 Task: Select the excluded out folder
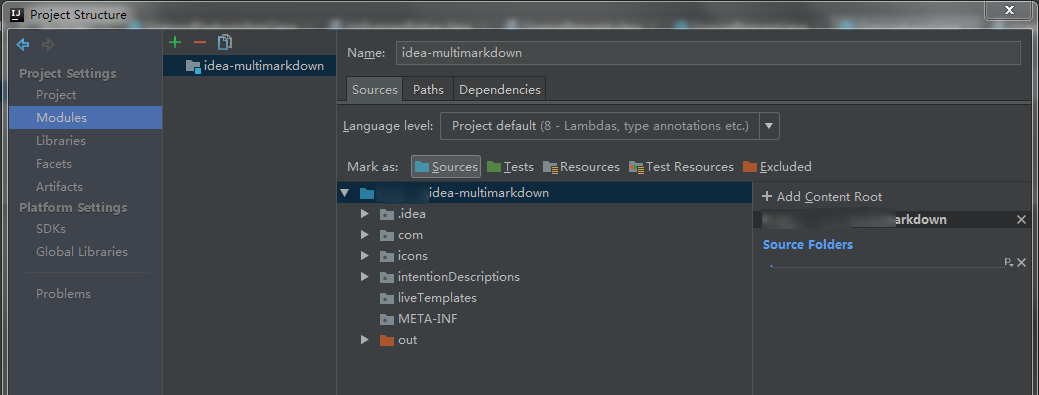tap(544, 339)
